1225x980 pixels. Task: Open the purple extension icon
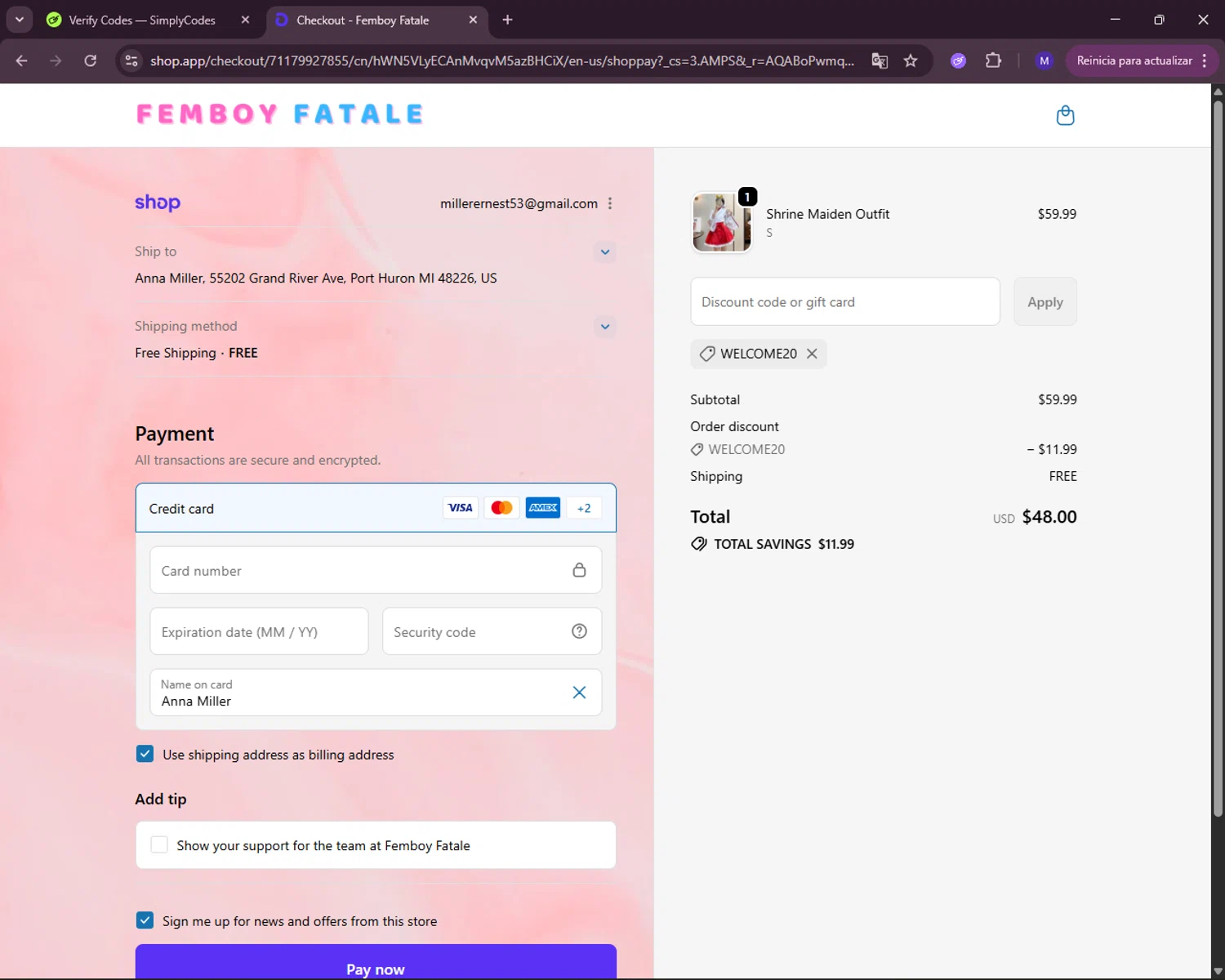(x=958, y=60)
